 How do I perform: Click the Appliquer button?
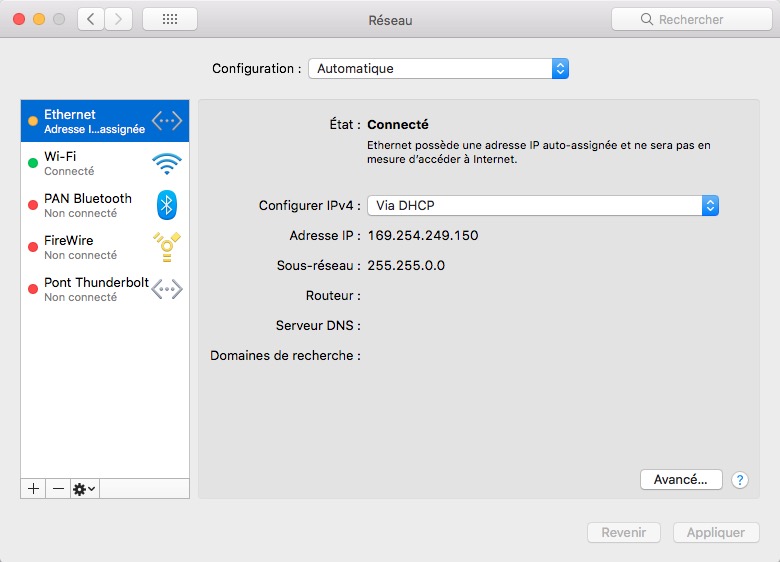(716, 533)
